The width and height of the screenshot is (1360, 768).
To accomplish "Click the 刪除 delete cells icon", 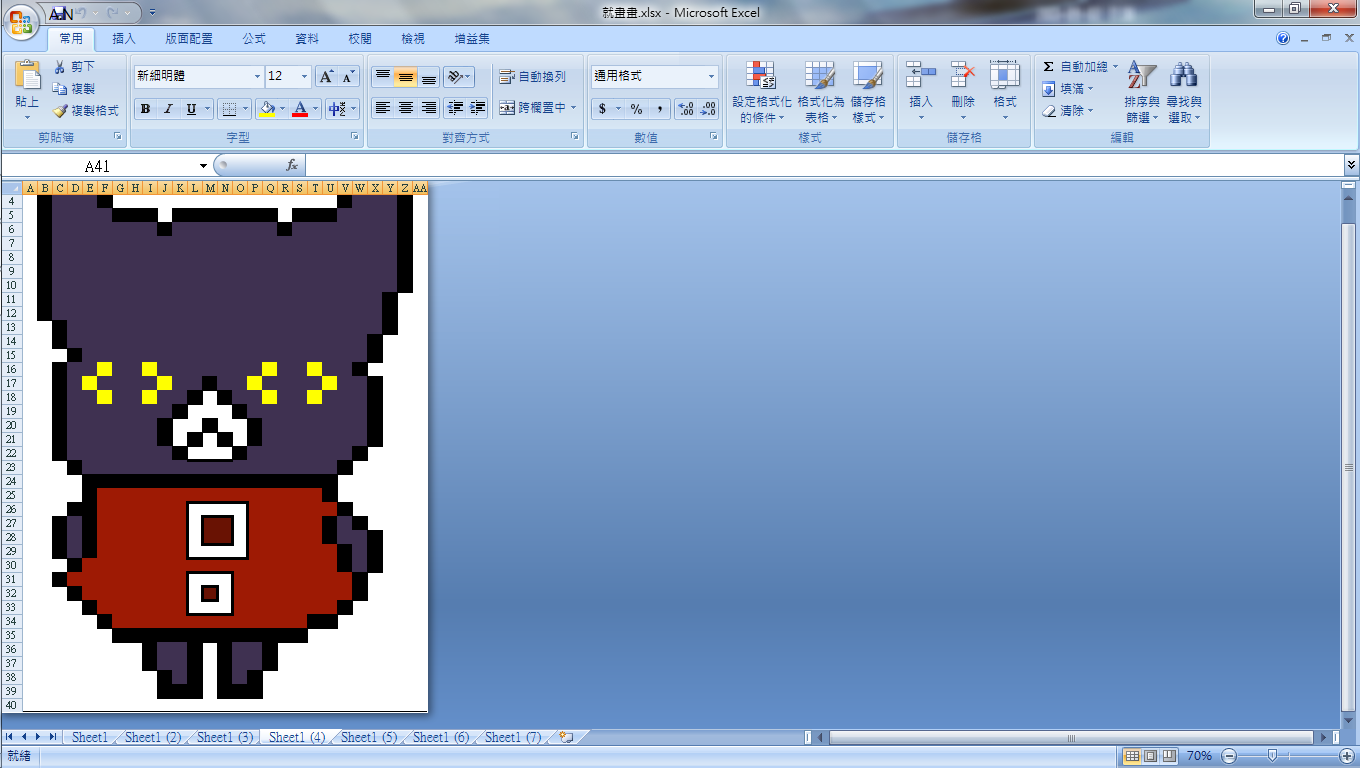I will [963, 76].
